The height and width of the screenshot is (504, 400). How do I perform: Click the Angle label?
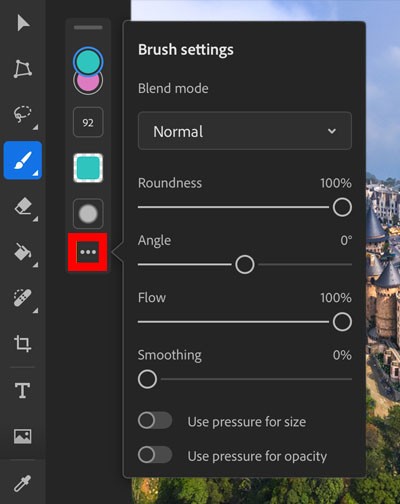click(x=154, y=241)
